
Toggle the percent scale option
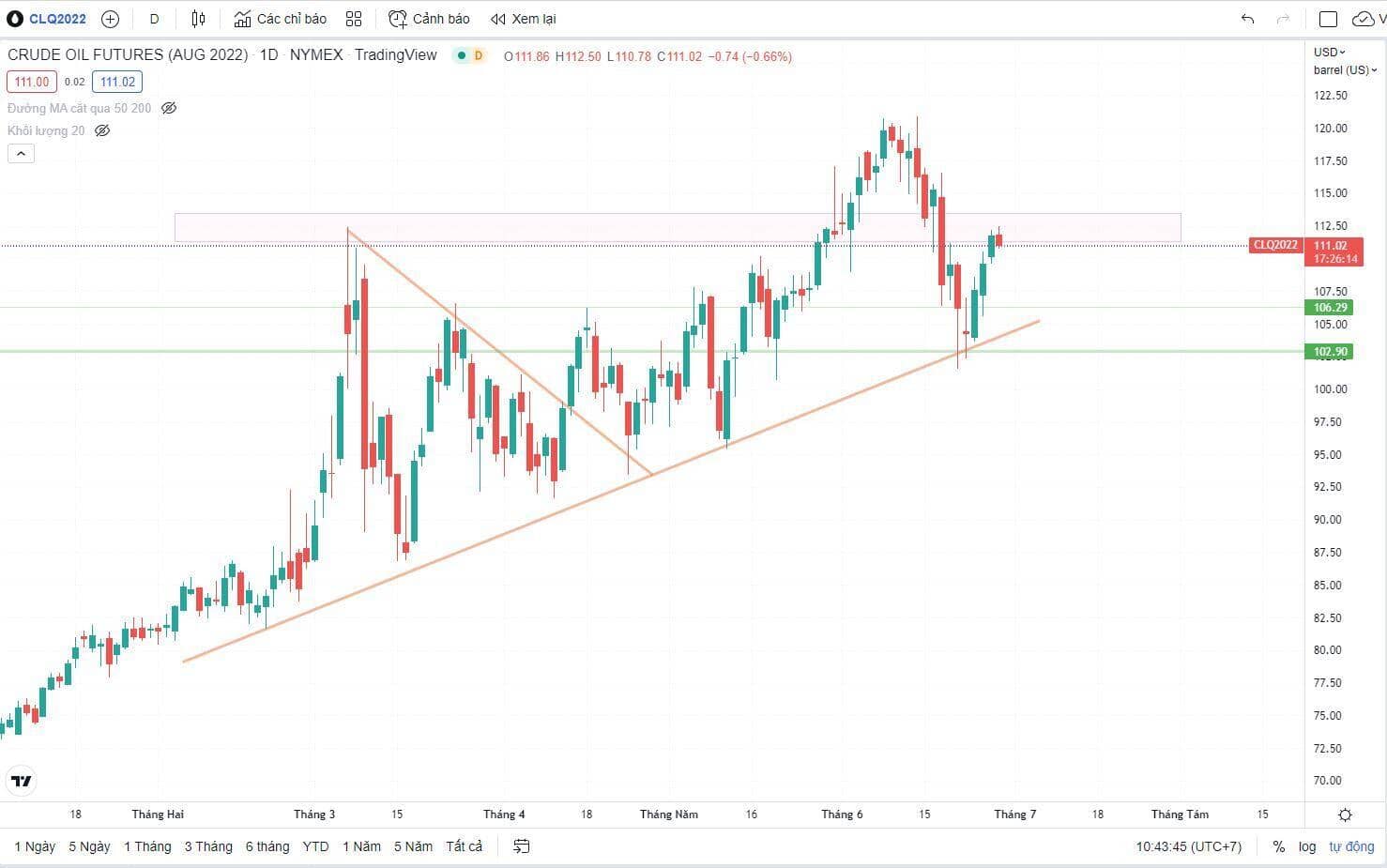coord(1278,846)
